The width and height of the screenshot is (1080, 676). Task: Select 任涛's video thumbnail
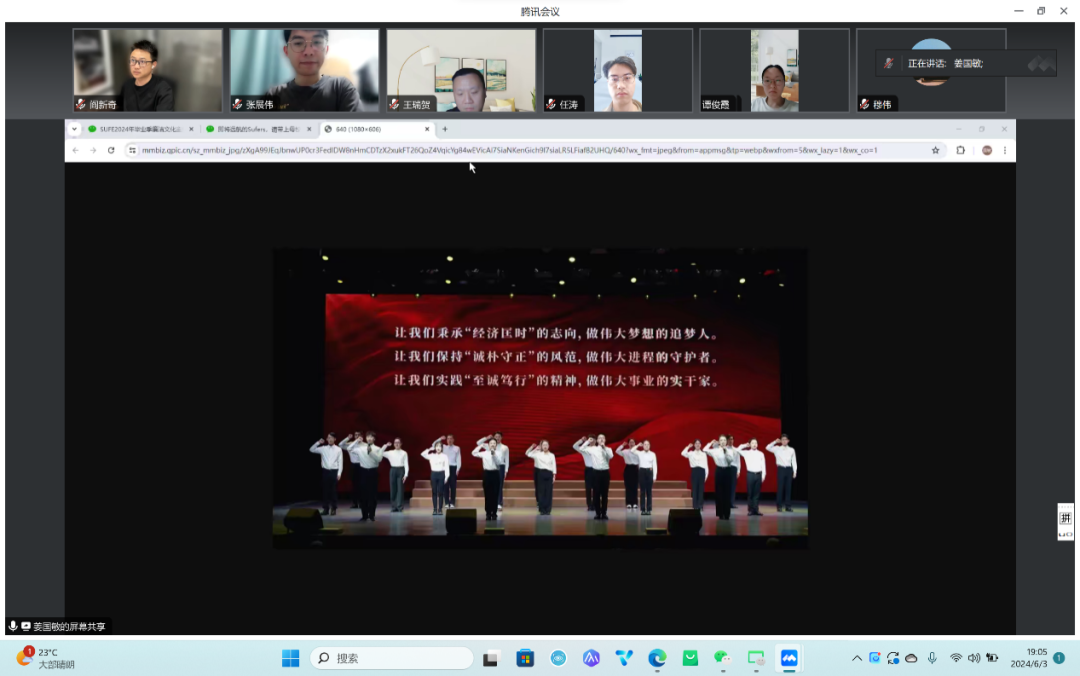coord(617,70)
